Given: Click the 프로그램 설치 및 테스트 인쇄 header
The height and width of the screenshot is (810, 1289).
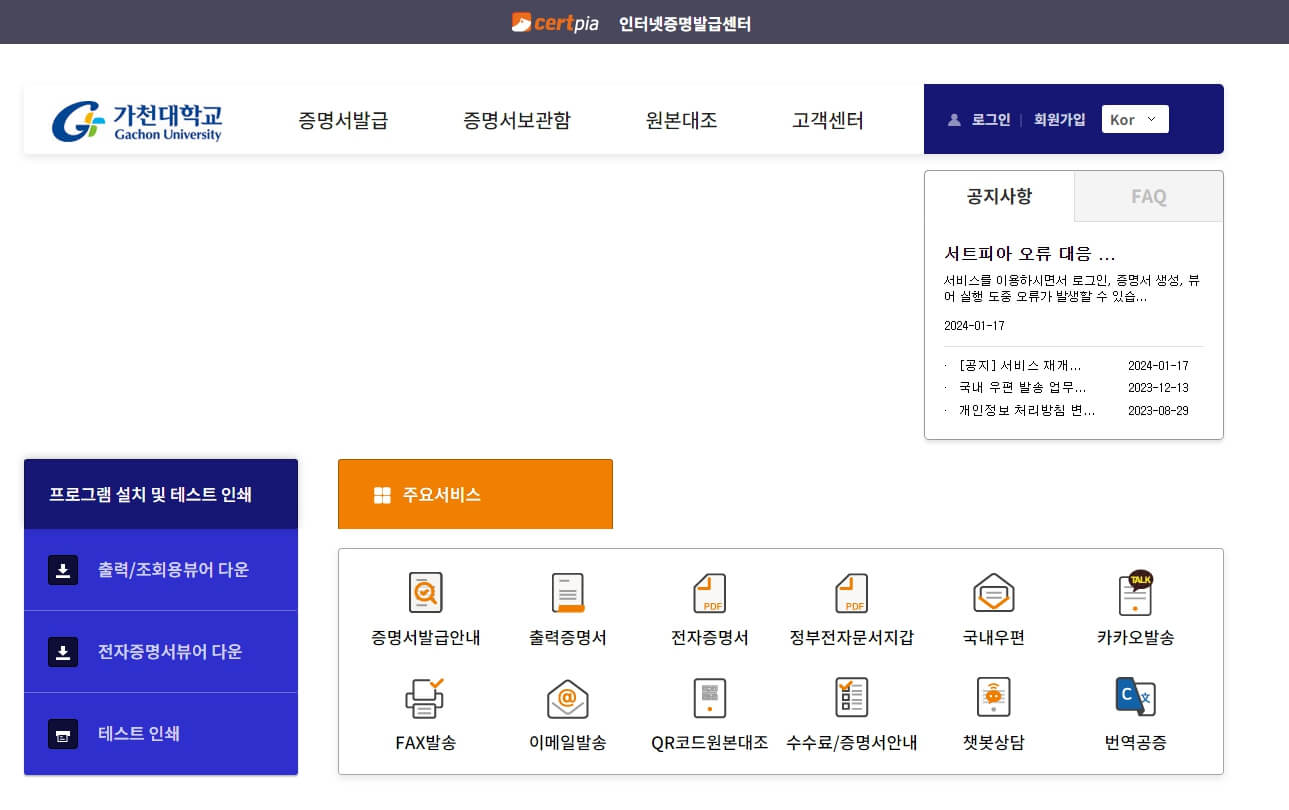Looking at the screenshot, I should click(x=161, y=494).
